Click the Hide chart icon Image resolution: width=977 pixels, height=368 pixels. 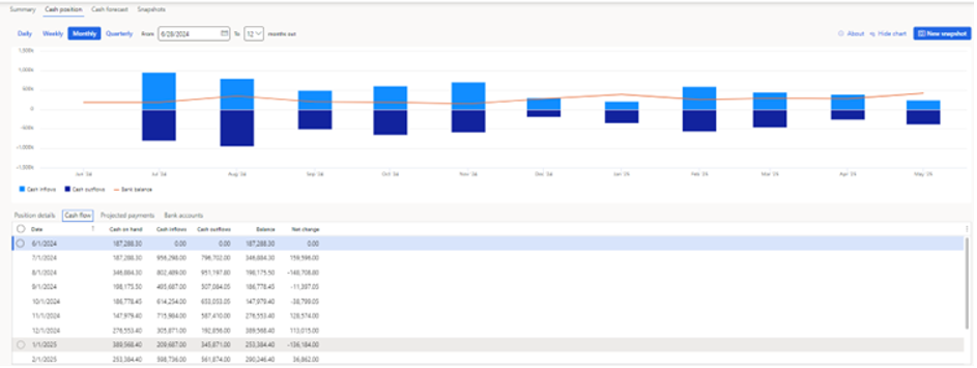tap(872, 34)
